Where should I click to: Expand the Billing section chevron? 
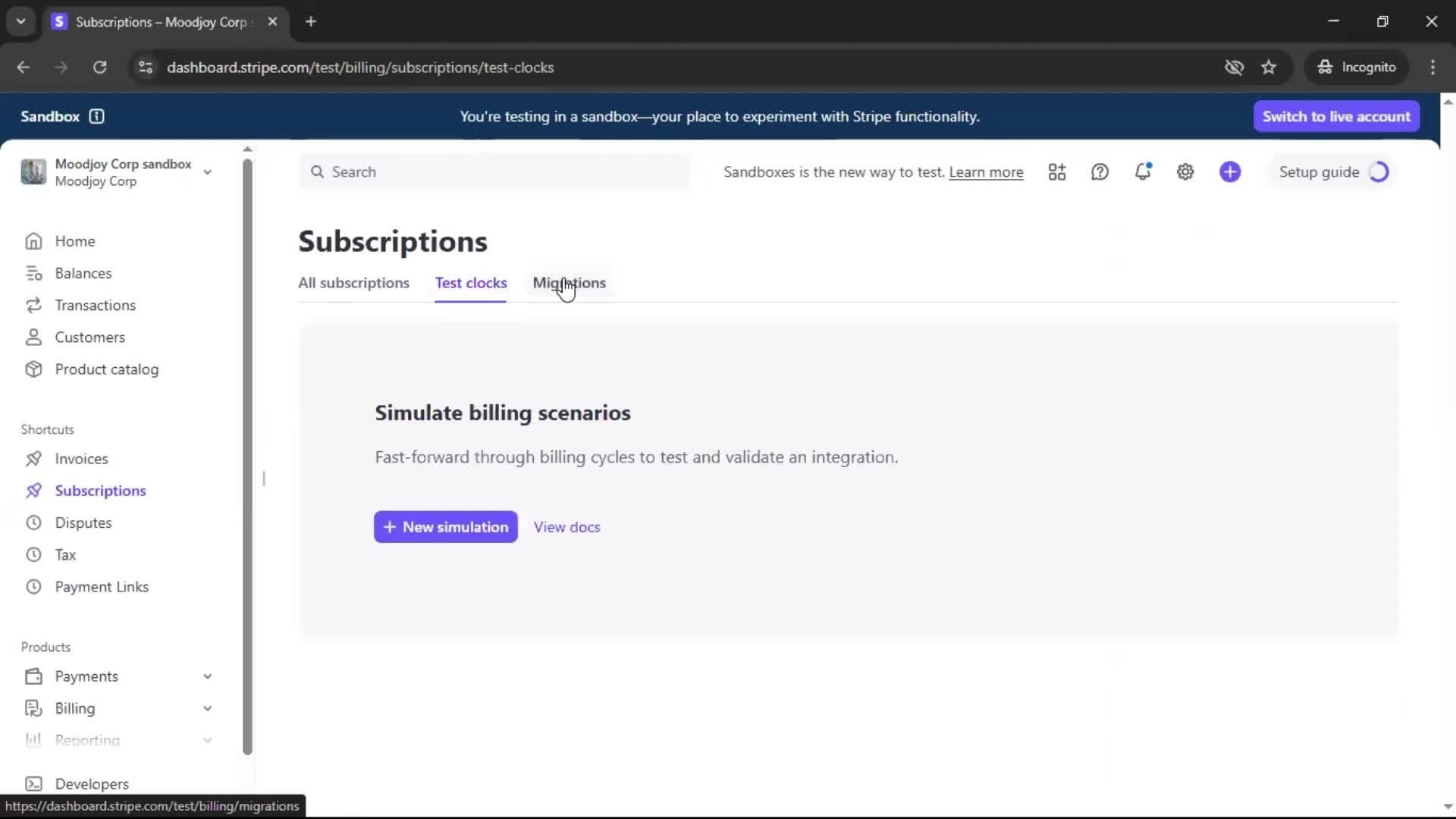click(207, 708)
